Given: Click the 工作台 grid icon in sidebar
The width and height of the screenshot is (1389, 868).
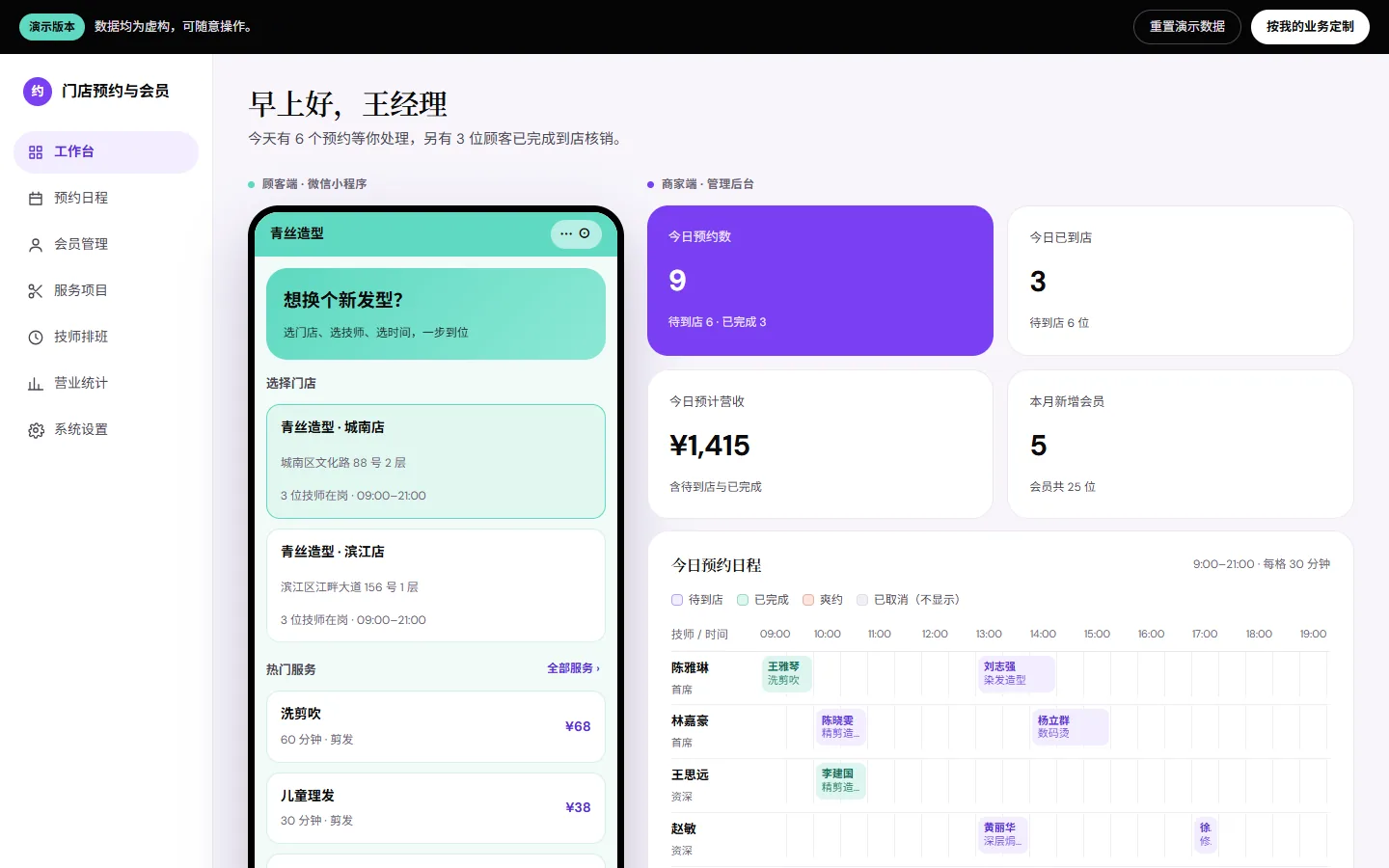Looking at the screenshot, I should click(x=36, y=152).
